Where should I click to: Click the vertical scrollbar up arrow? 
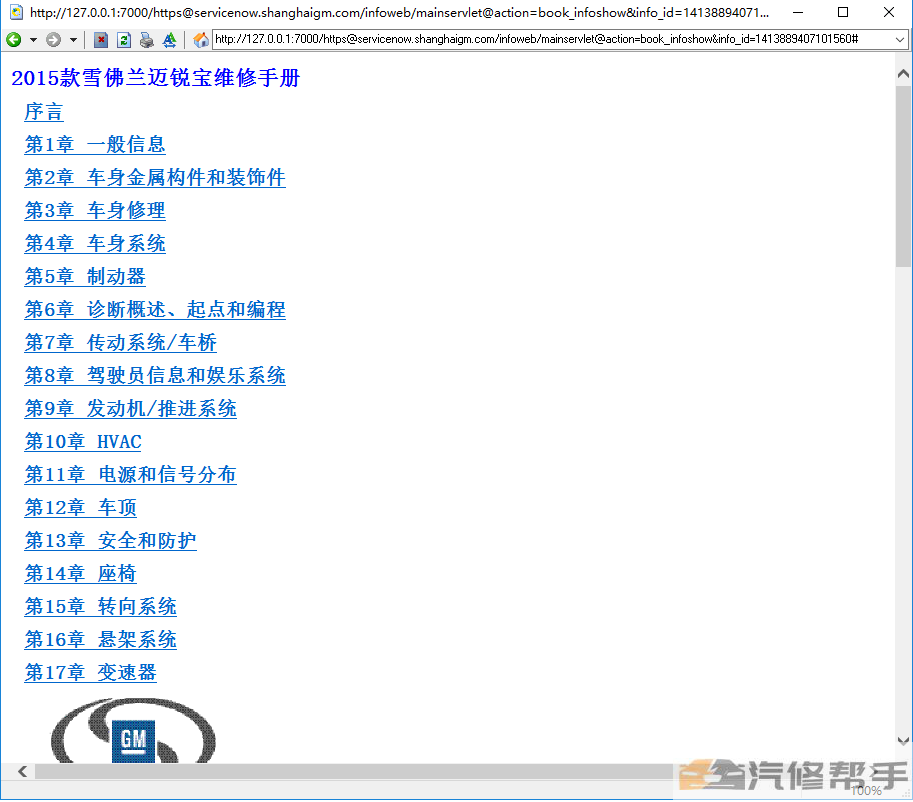(x=903, y=74)
